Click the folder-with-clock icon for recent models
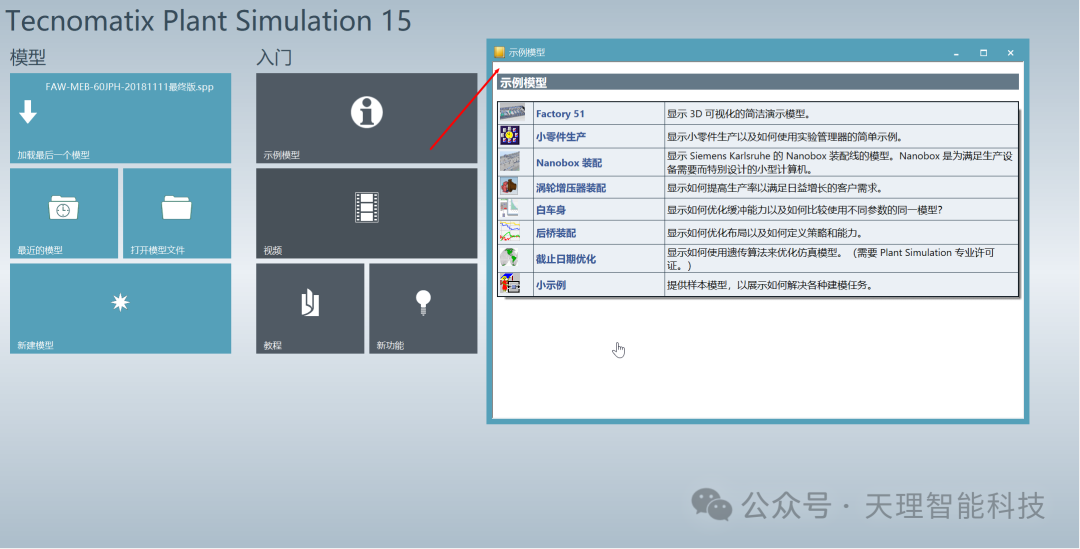The image size is (1080, 549). (x=63, y=207)
